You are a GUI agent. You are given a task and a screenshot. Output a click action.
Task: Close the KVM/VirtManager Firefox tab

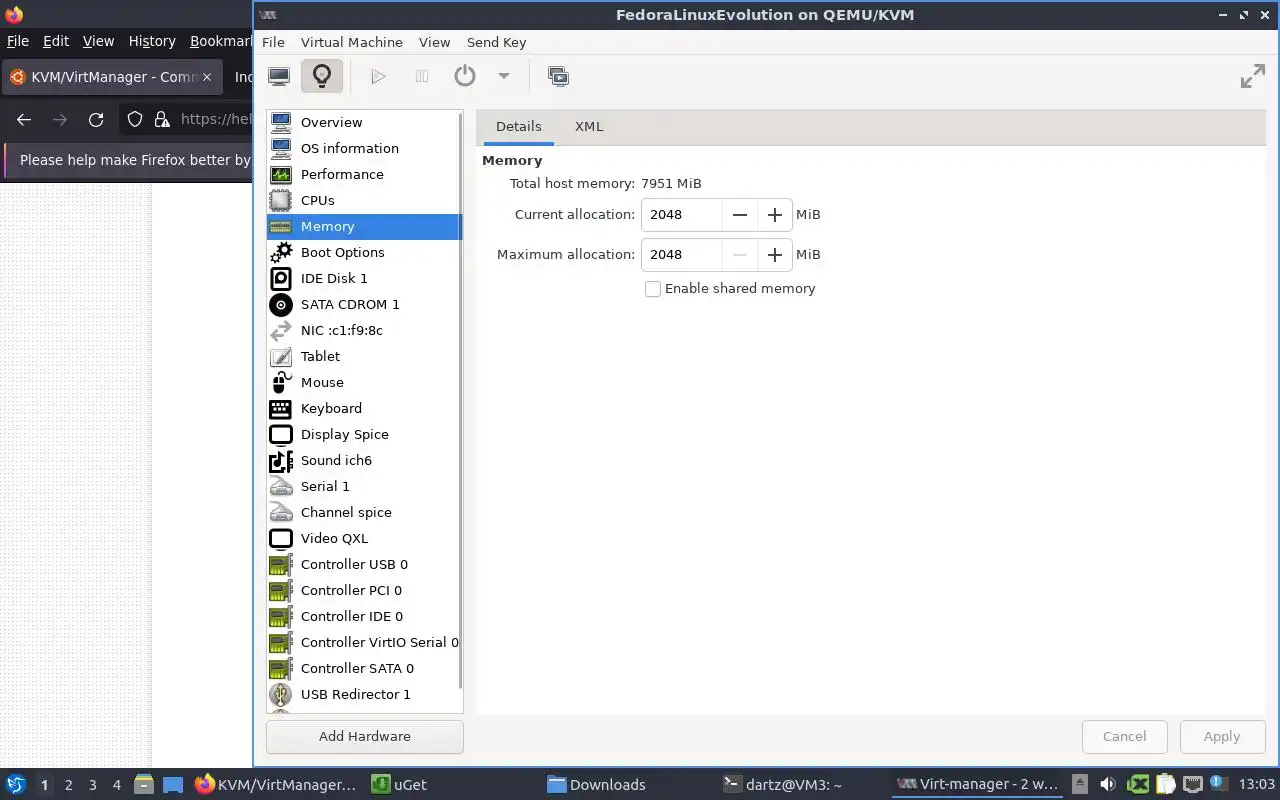pos(207,77)
